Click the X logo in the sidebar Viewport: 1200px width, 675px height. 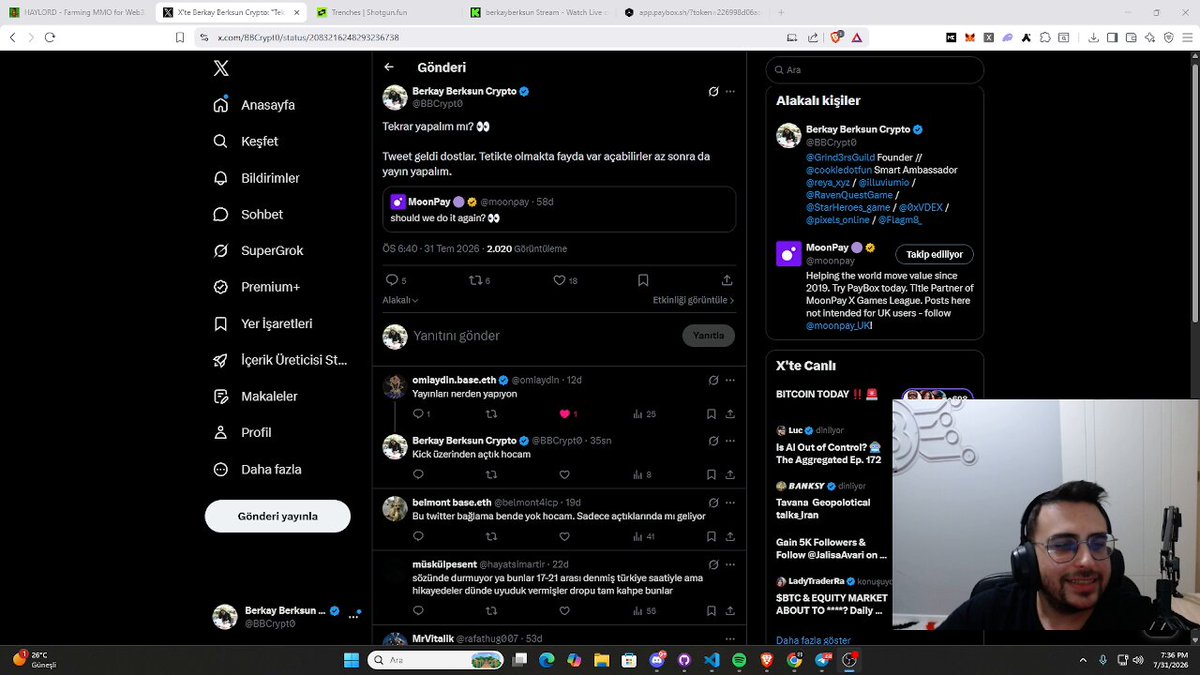[221, 68]
